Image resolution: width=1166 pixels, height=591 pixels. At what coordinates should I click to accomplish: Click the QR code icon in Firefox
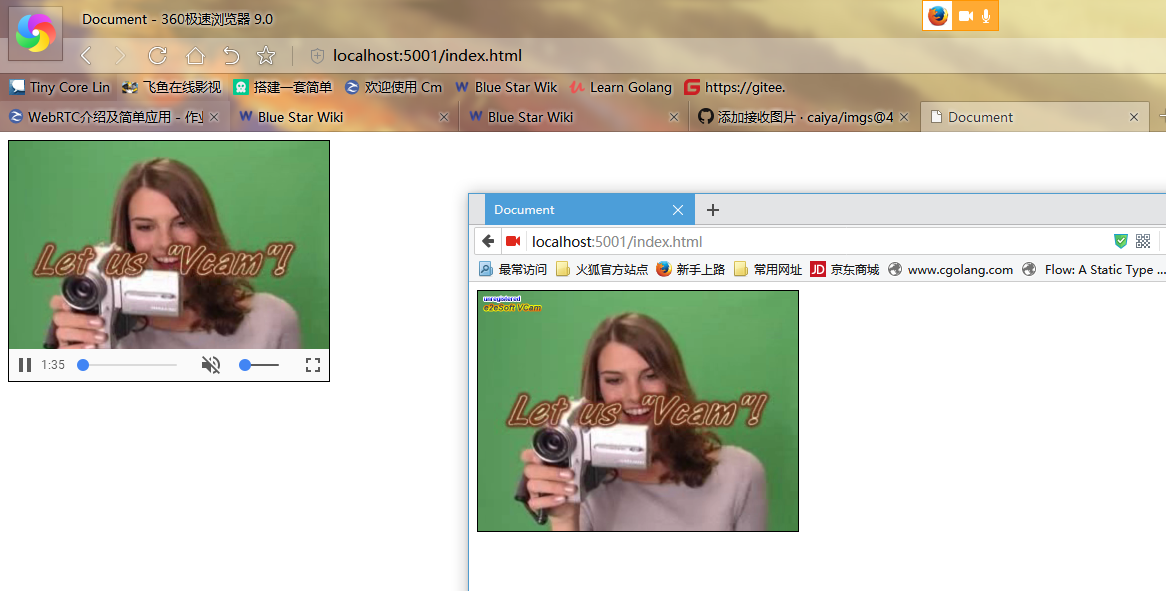(1143, 241)
